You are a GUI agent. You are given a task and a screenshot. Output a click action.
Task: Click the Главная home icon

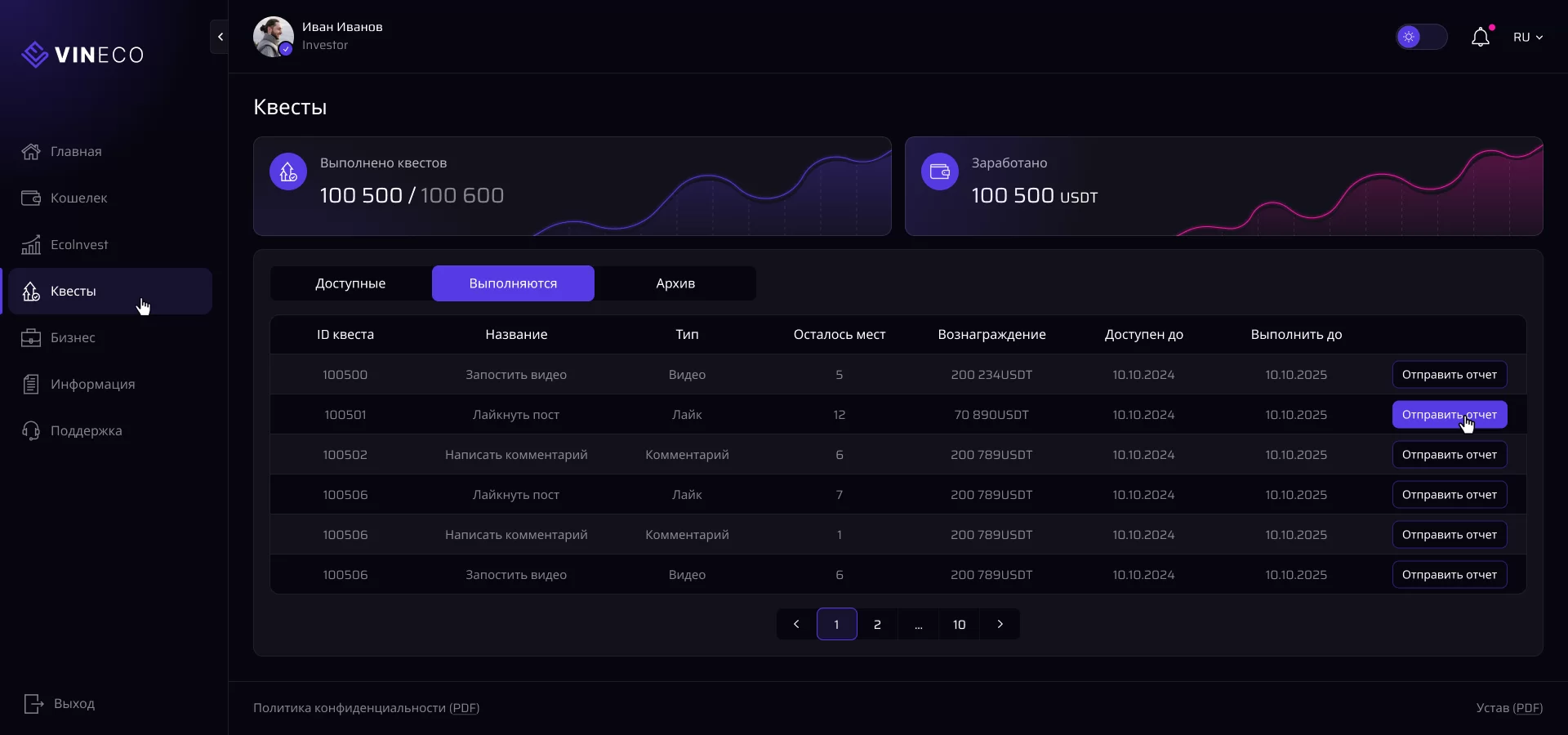[x=31, y=152]
